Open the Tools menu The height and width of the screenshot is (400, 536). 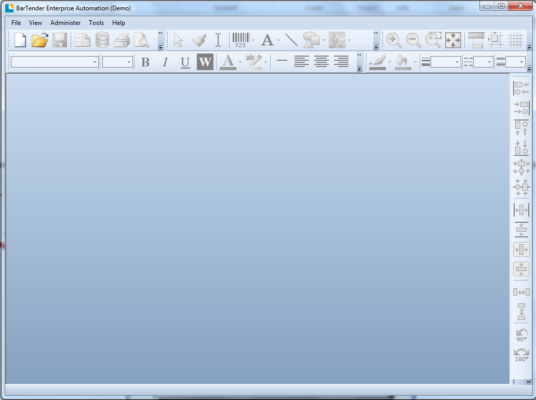pos(96,23)
